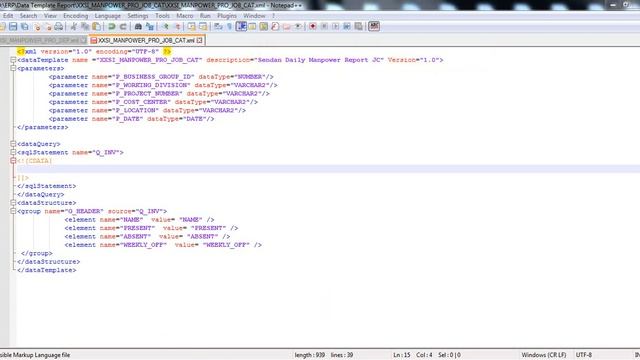Image resolution: width=640 pixels, height=360 pixels.
Task: Click the Paste toolbar icon
Action: (96, 27)
